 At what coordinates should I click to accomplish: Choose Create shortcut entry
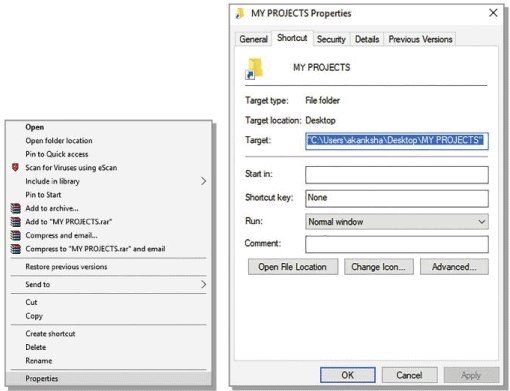point(108,334)
